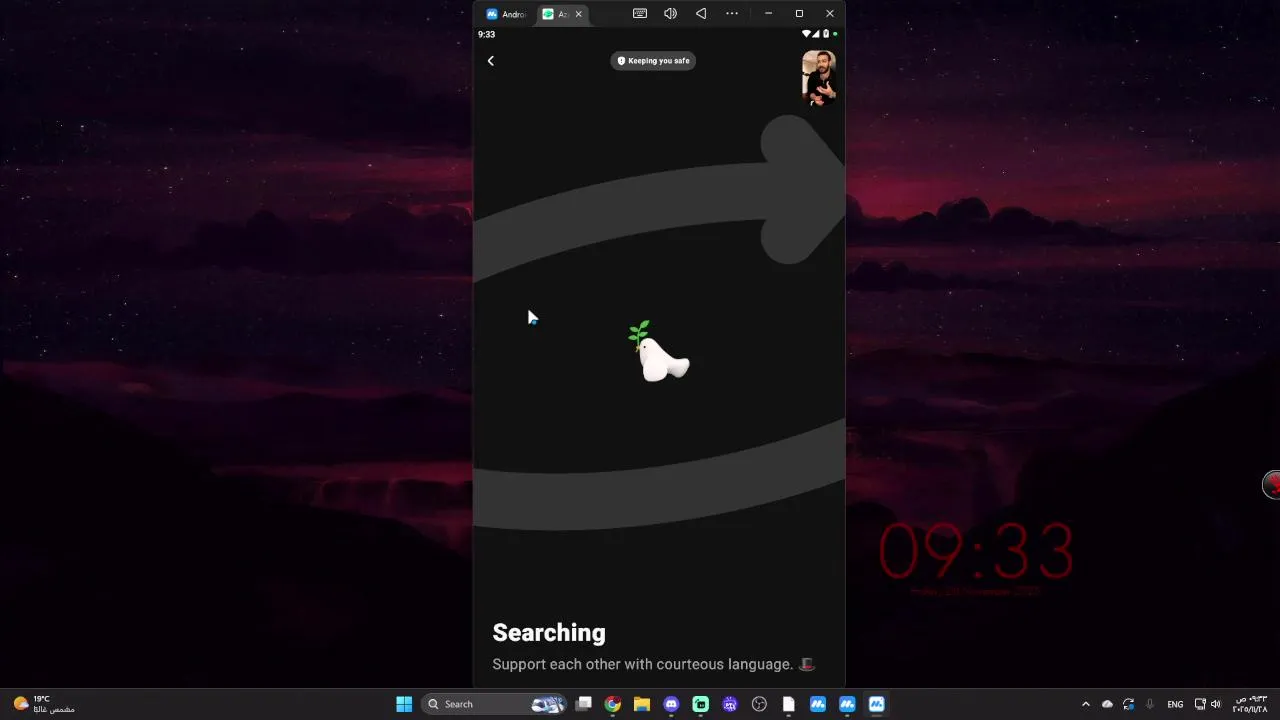Maximize the emulator window
Image resolution: width=1280 pixels, height=720 pixels.
(x=799, y=14)
